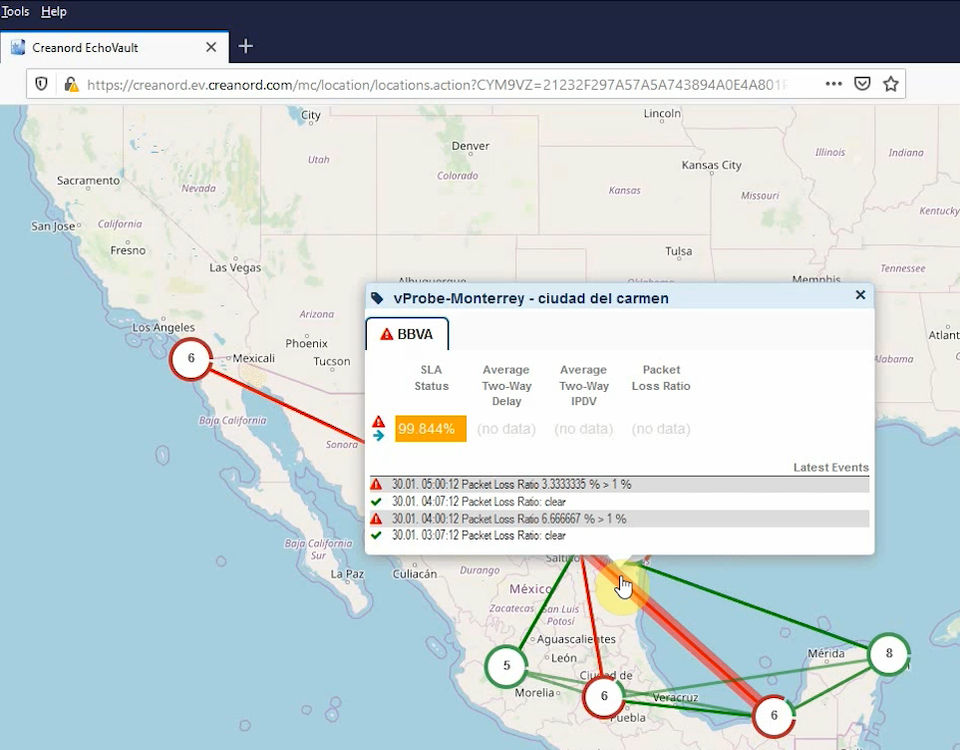Click warning icon of 05:00:12 event
The height and width of the screenshot is (750, 960).
(376, 484)
